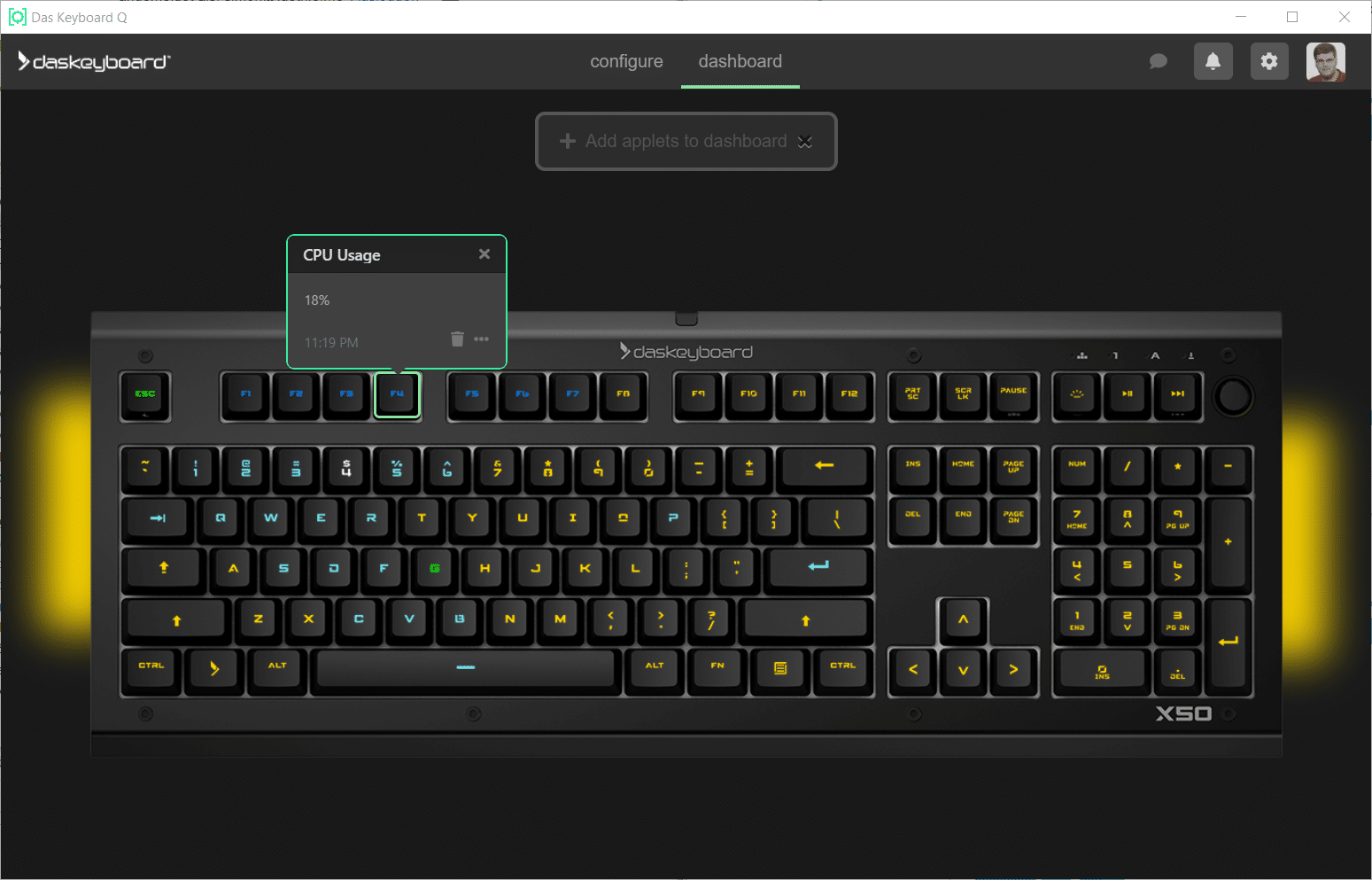Click Add applets to dashboard button
Viewport: 1372px width, 880px height.
pos(673,142)
